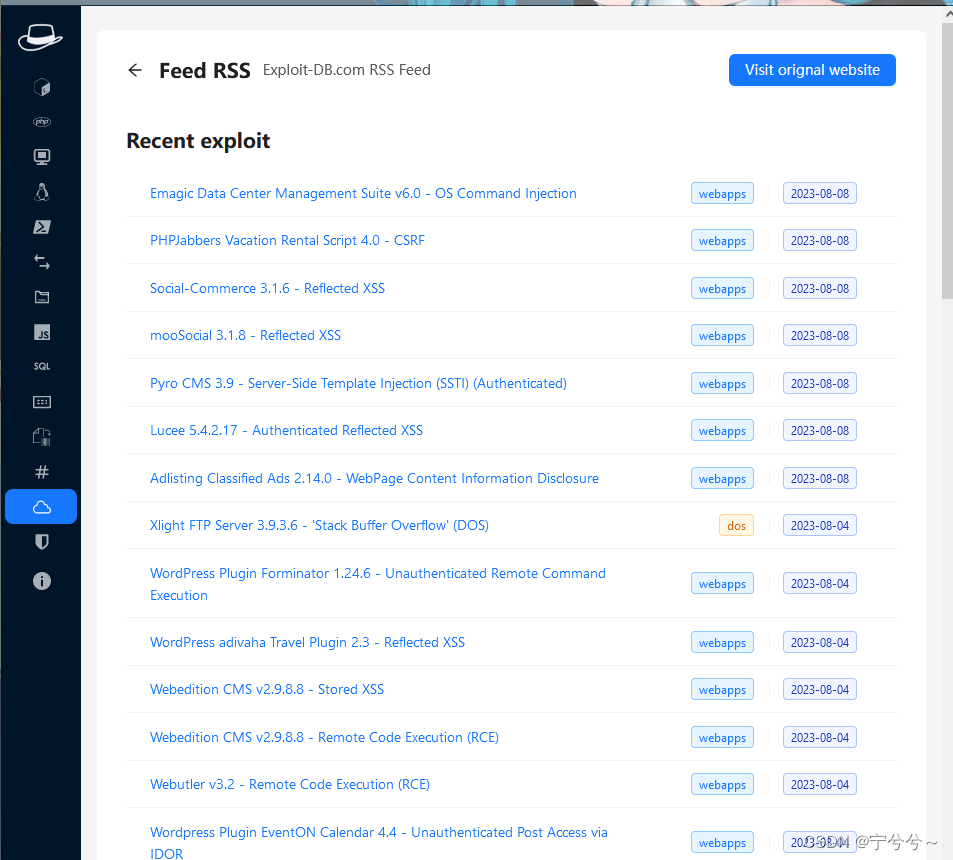Open the reverse shell cube icon in sidebar
The image size is (953, 860).
41,88
